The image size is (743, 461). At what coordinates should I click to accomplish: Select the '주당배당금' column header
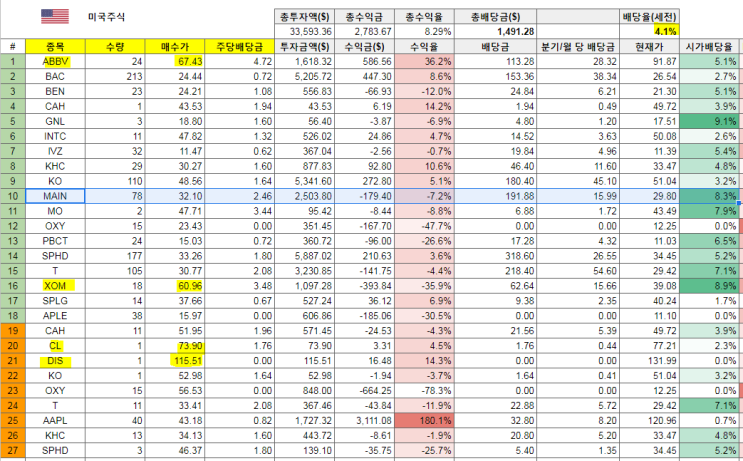(239, 46)
